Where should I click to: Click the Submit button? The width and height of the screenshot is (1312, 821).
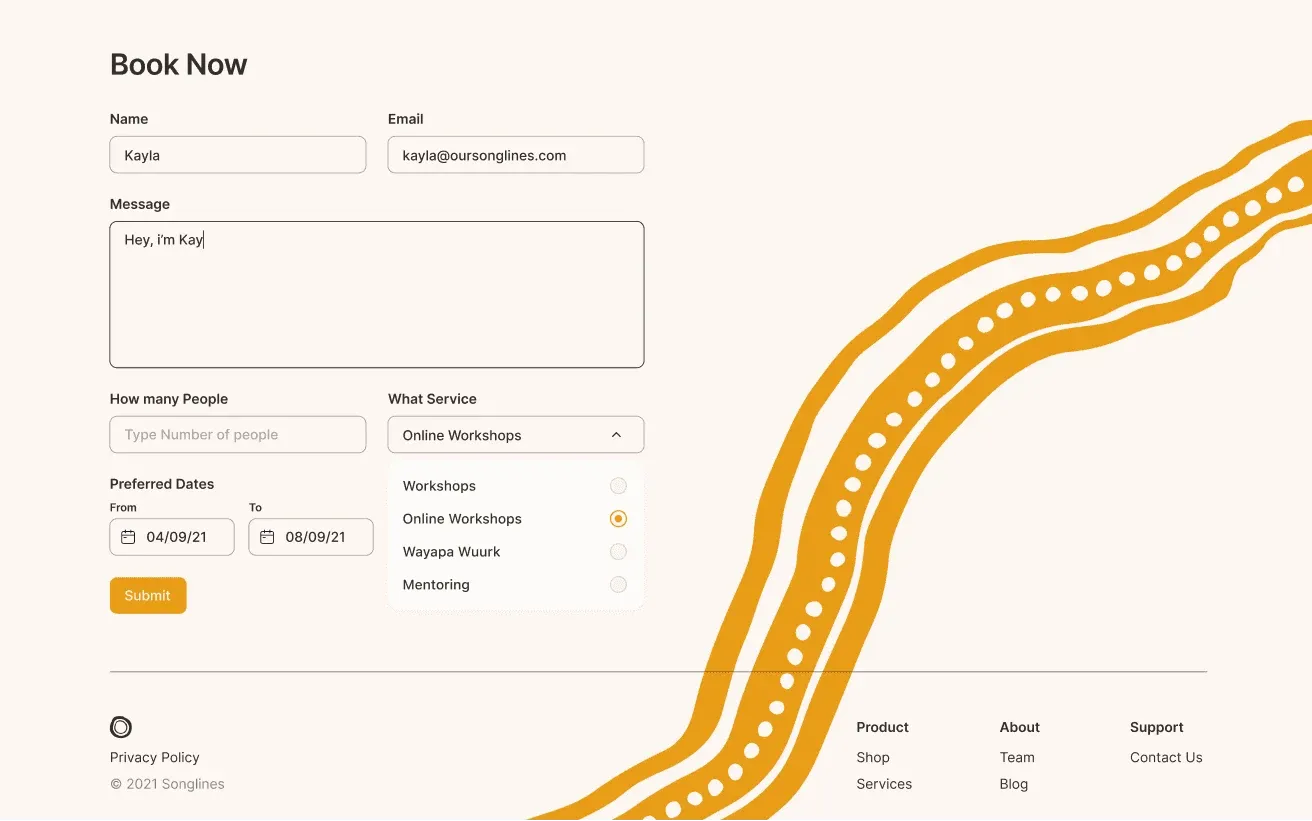[x=148, y=595]
